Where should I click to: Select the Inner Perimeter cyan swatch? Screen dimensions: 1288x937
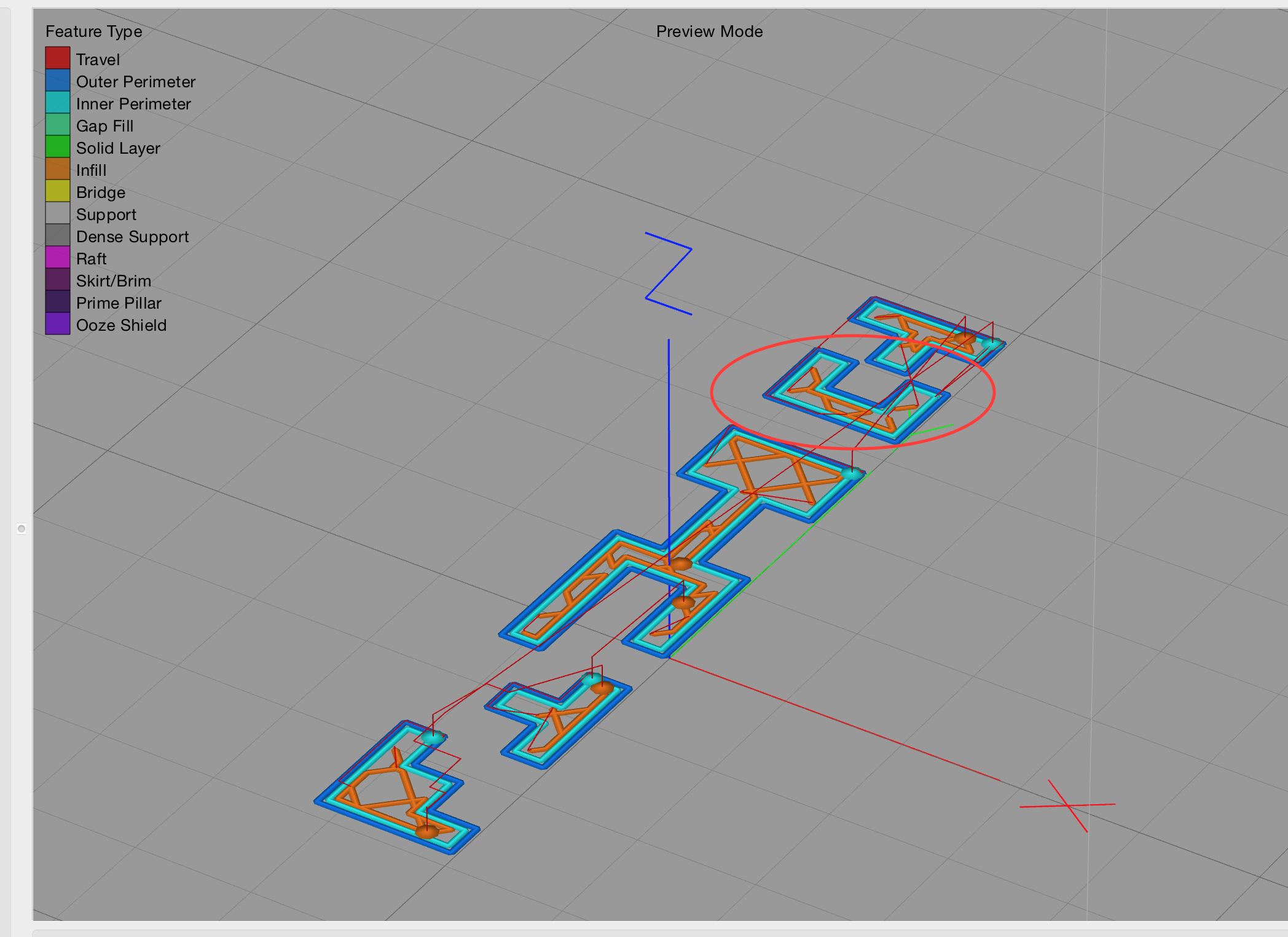(x=58, y=103)
